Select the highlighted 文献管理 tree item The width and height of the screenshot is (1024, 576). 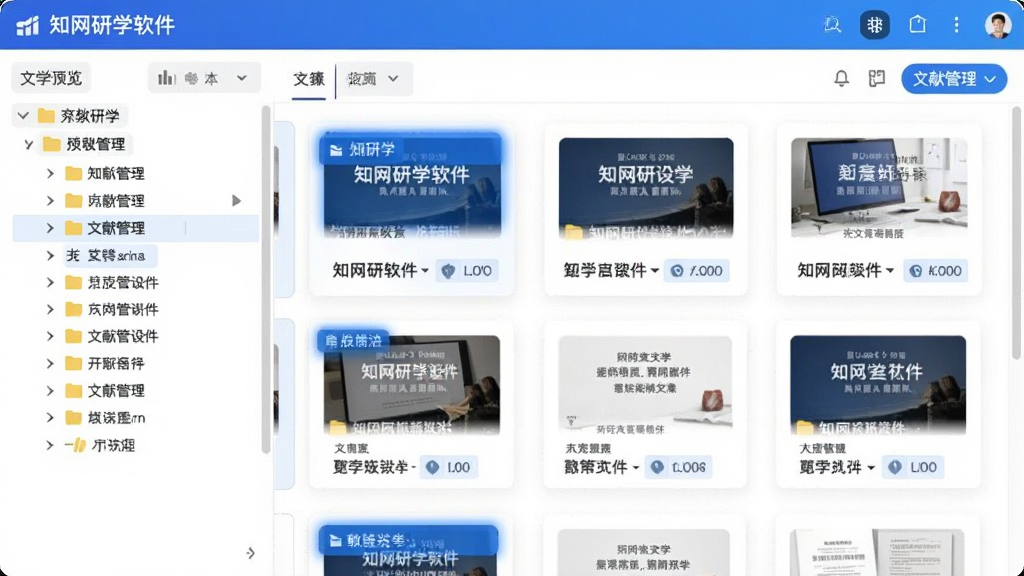(x=136, y=228)
